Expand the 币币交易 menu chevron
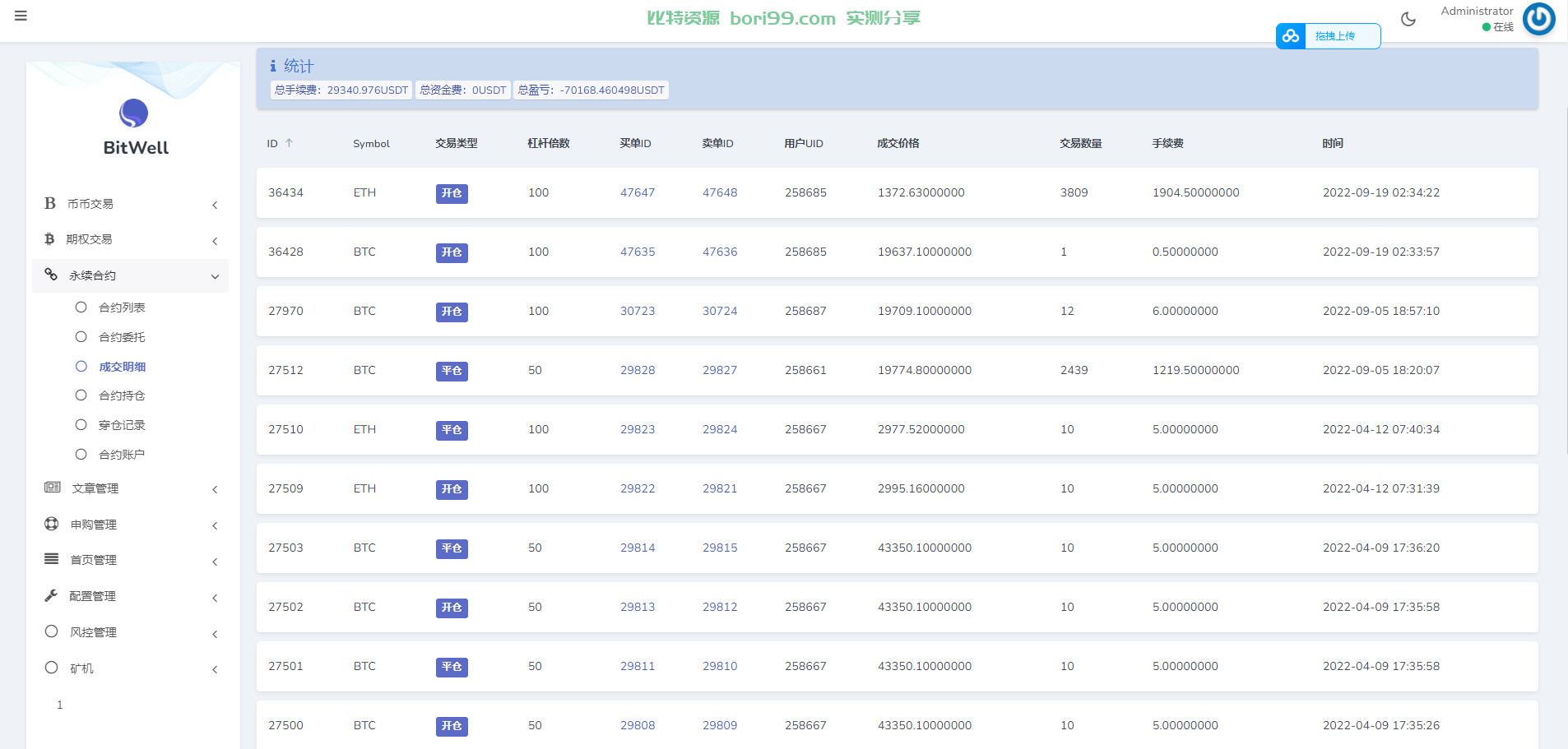 [215, 205]
